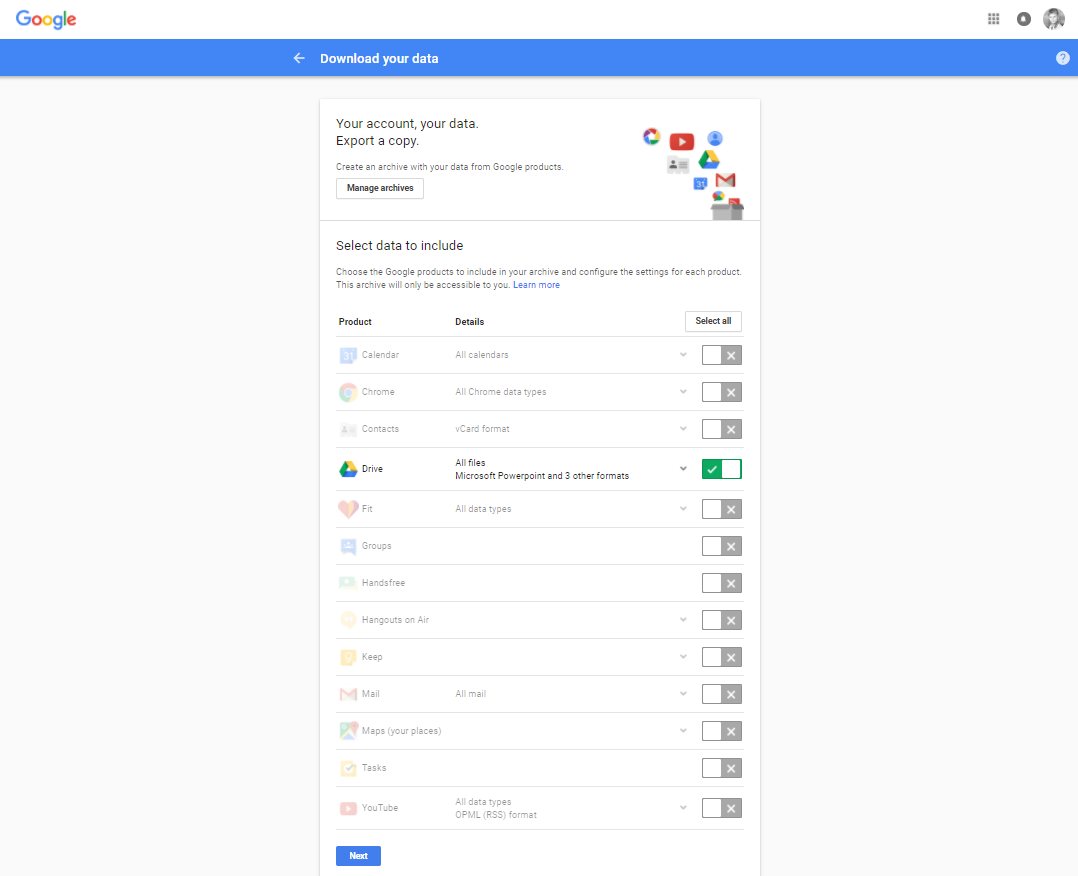The width and height of the screenshot is (1078, 876).
Task: Click the Drive product icon
Action: [x=349, y=470]
